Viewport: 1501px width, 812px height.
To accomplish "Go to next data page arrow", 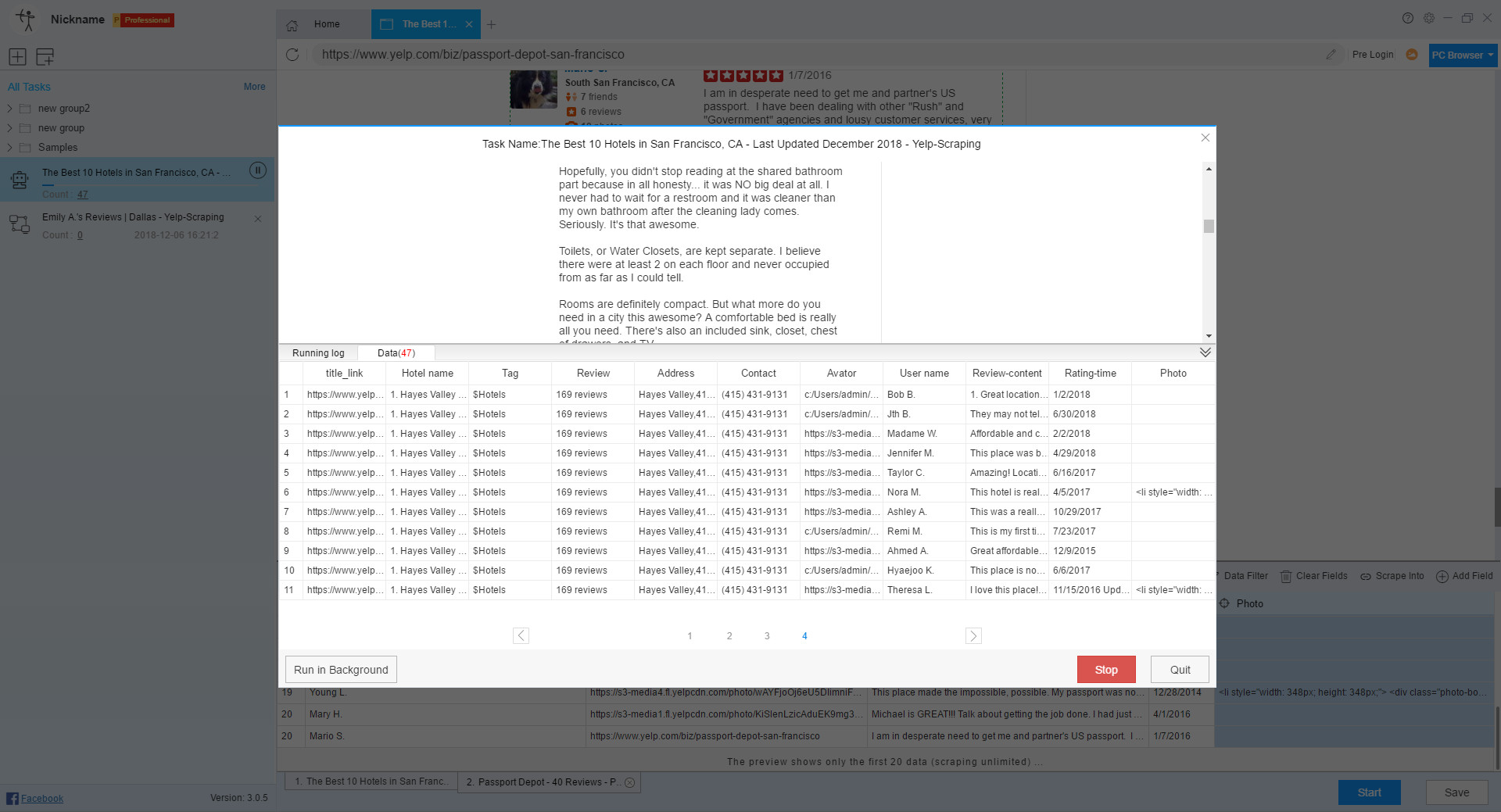I will tap(973, 635).
